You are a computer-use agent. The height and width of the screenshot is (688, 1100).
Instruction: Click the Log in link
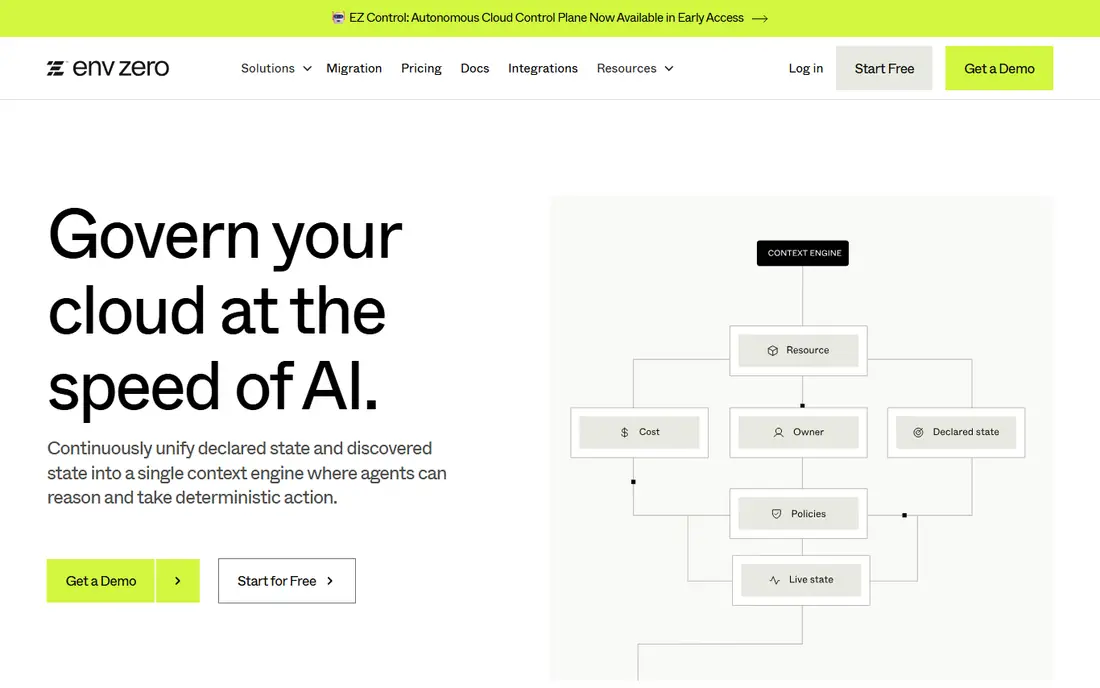805,68
